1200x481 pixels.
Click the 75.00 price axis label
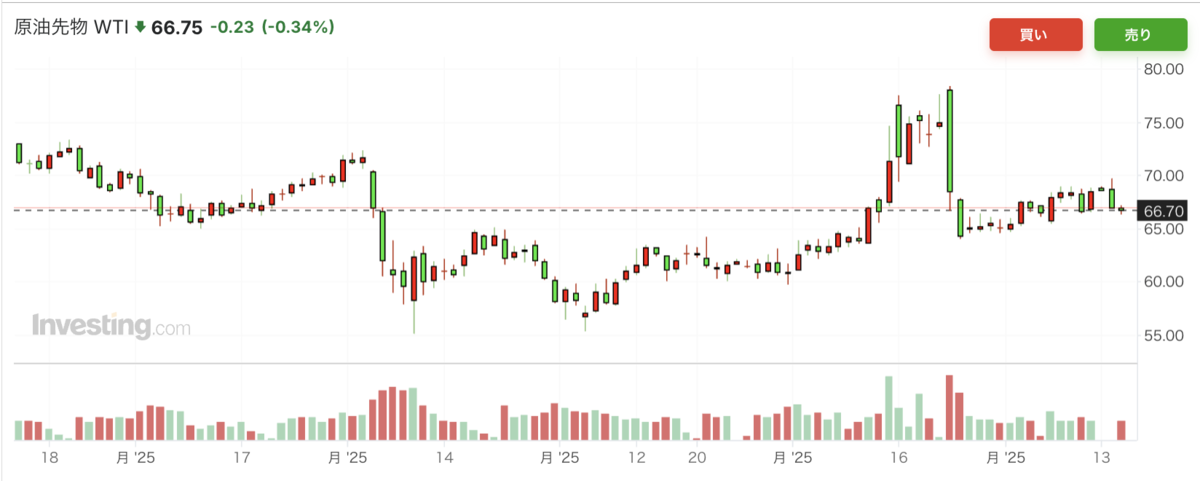point(1164,122)
